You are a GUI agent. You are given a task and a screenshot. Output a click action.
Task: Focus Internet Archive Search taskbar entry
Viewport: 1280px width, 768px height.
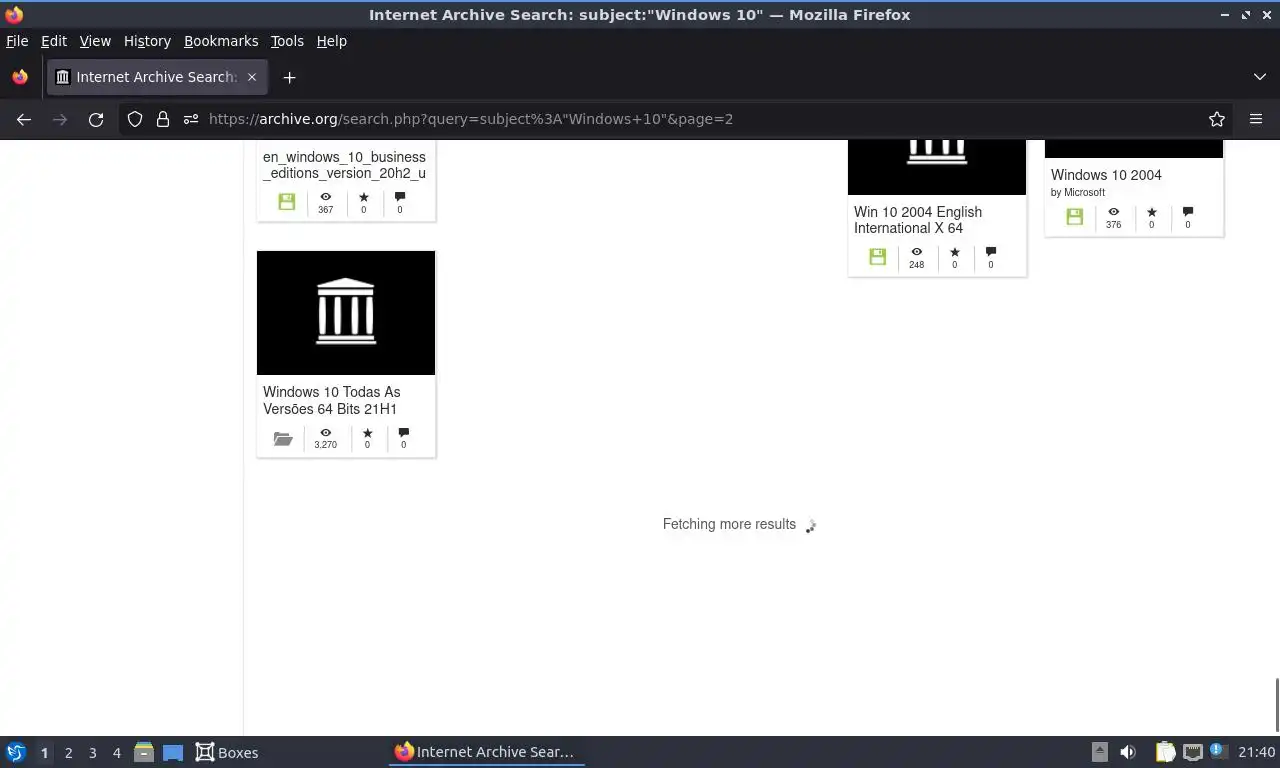pos(486,752)
